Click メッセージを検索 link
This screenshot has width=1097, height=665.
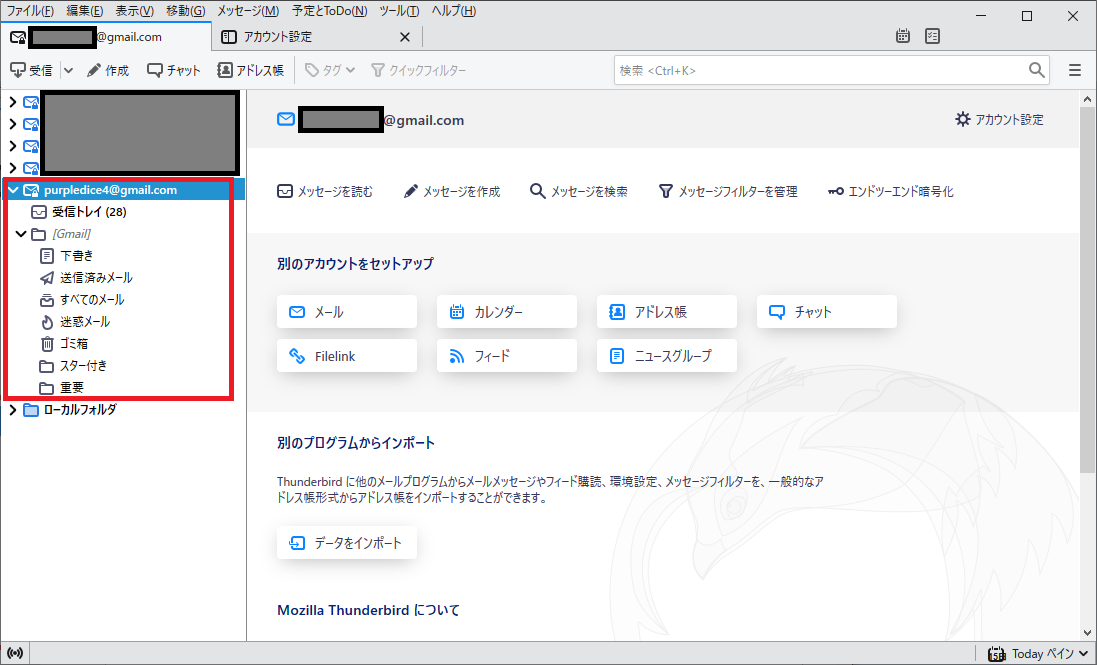pyautogui.click(x=579, y=192)
